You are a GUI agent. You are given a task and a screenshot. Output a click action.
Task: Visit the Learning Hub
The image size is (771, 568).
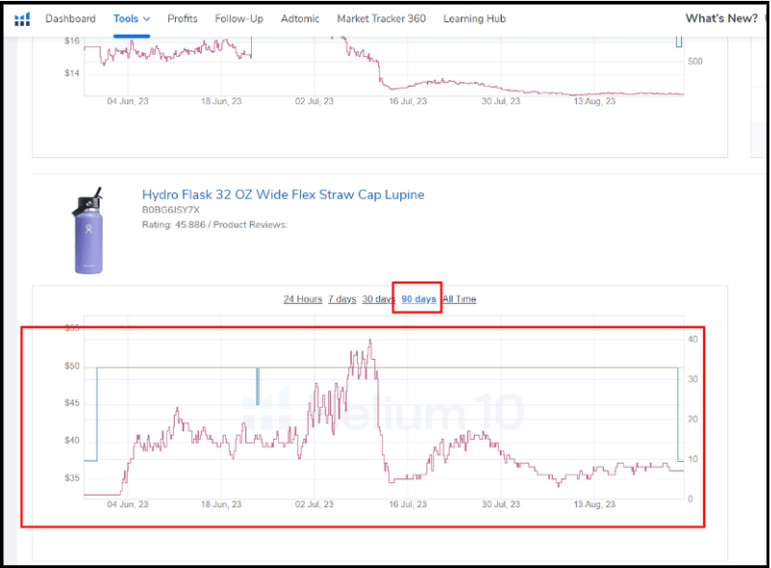click(474, 19)
